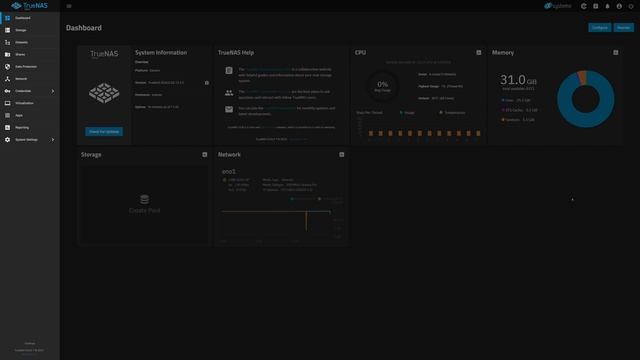Click the iXsystems logo in the top bar
This screenshot has width=640, height=360.
tap(558, 6)
